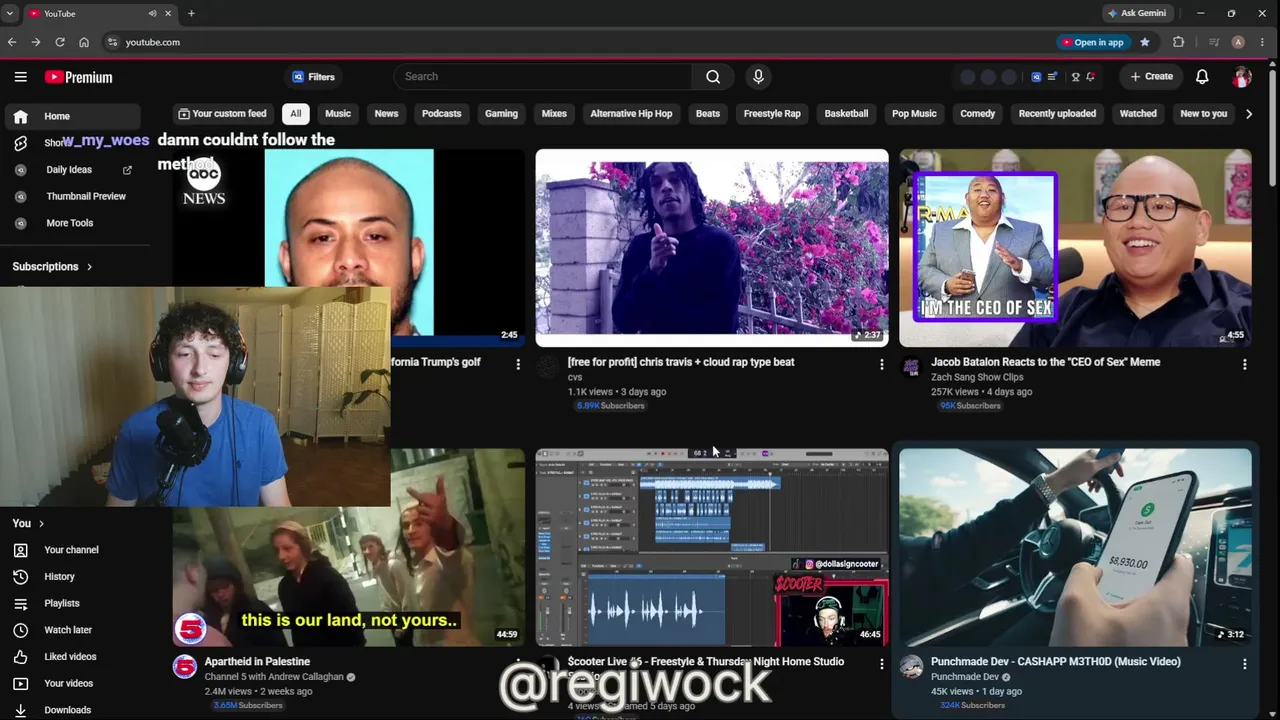This screenshot has height=720, width=1280.
Task: Open the tab search dropdown arrow
Action: 10,14
